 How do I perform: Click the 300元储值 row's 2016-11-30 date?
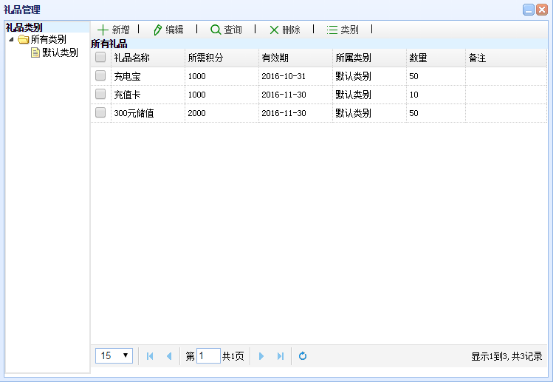pyautogui.click(x=295, y=113)
